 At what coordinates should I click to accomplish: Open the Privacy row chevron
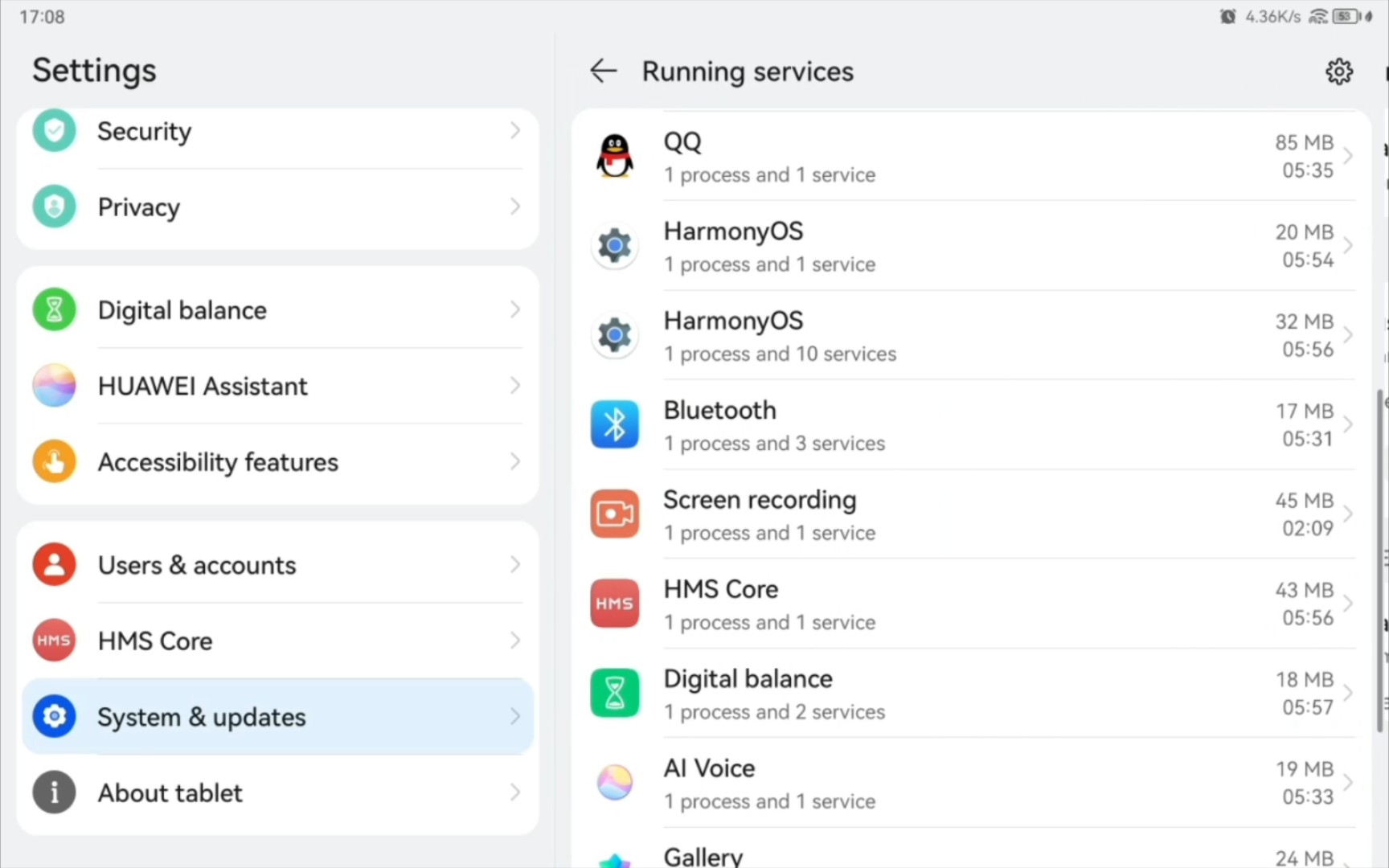tap(515, 207)
